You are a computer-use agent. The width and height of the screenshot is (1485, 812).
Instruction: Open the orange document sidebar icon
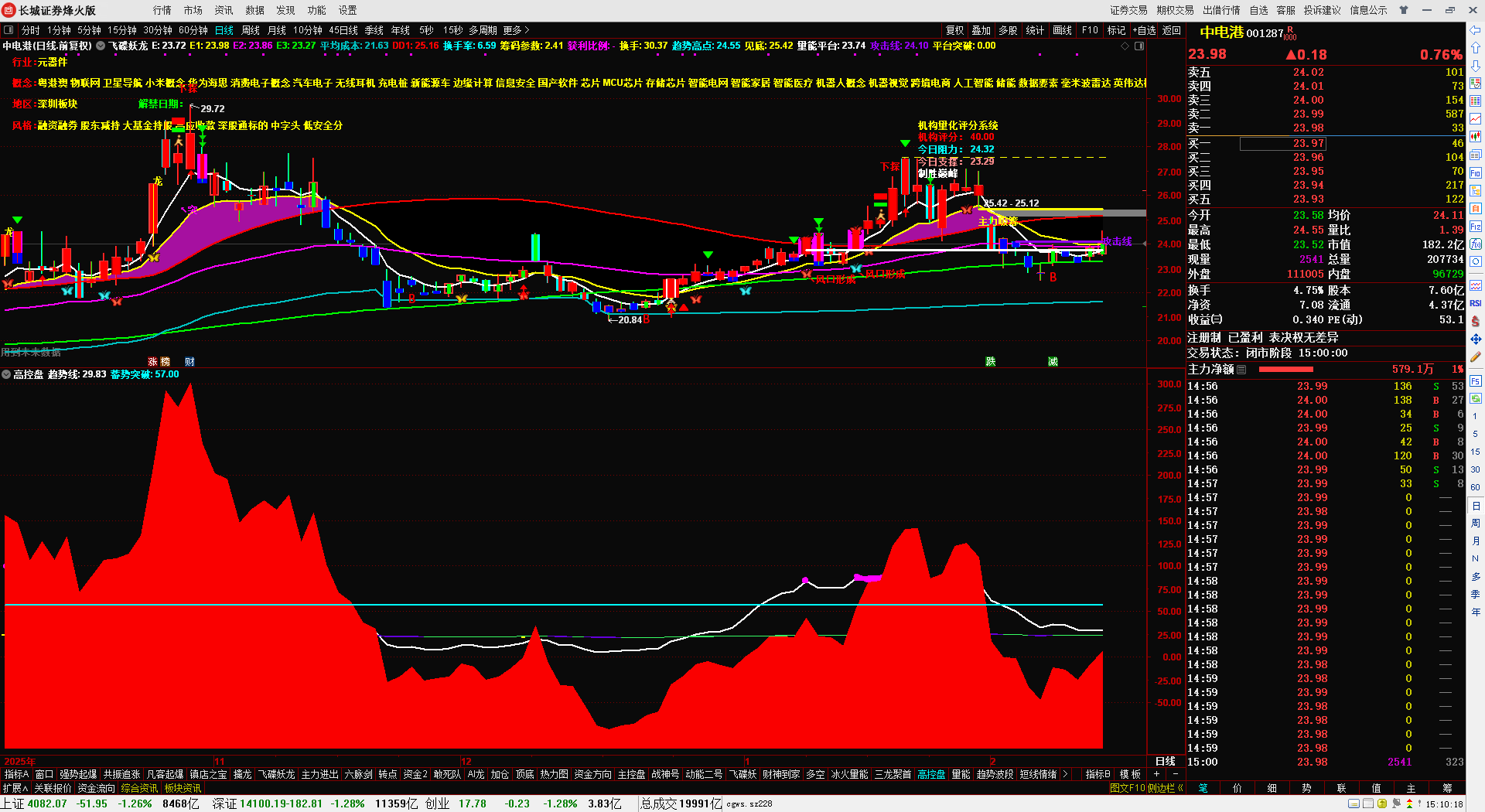tap(1476, 208)
